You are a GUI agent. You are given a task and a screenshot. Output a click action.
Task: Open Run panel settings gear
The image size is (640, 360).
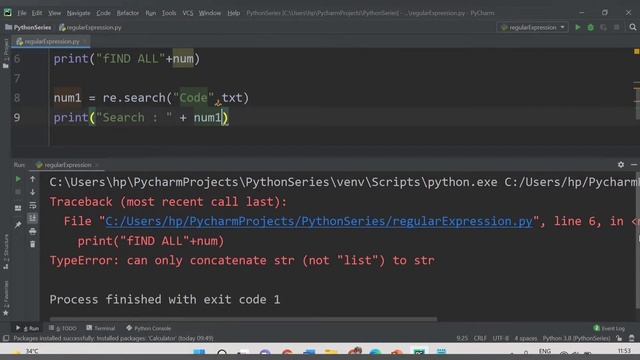621,164
